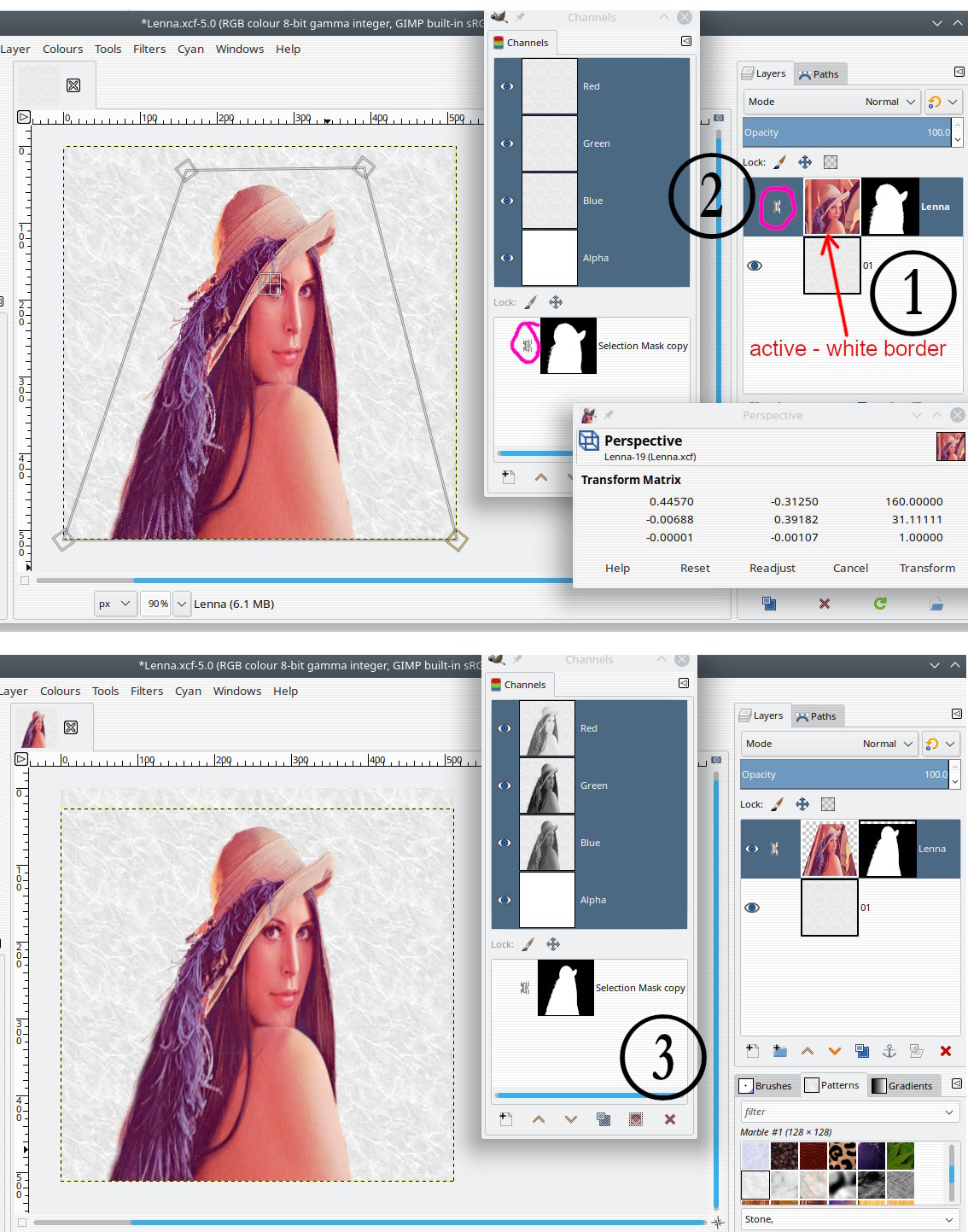Click channel to selection icon in lower Channels dialog
968x1232 pixels.
[x=636, y=1119]
